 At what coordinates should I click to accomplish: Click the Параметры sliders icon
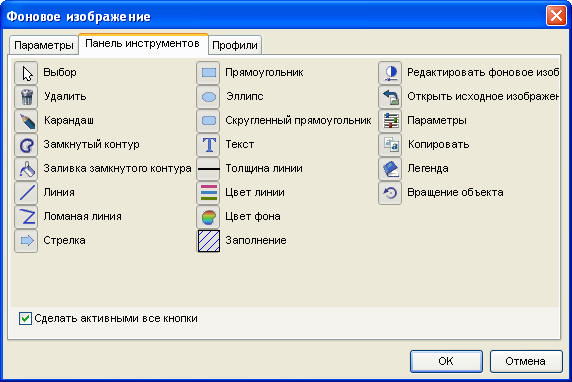(390, 121)
